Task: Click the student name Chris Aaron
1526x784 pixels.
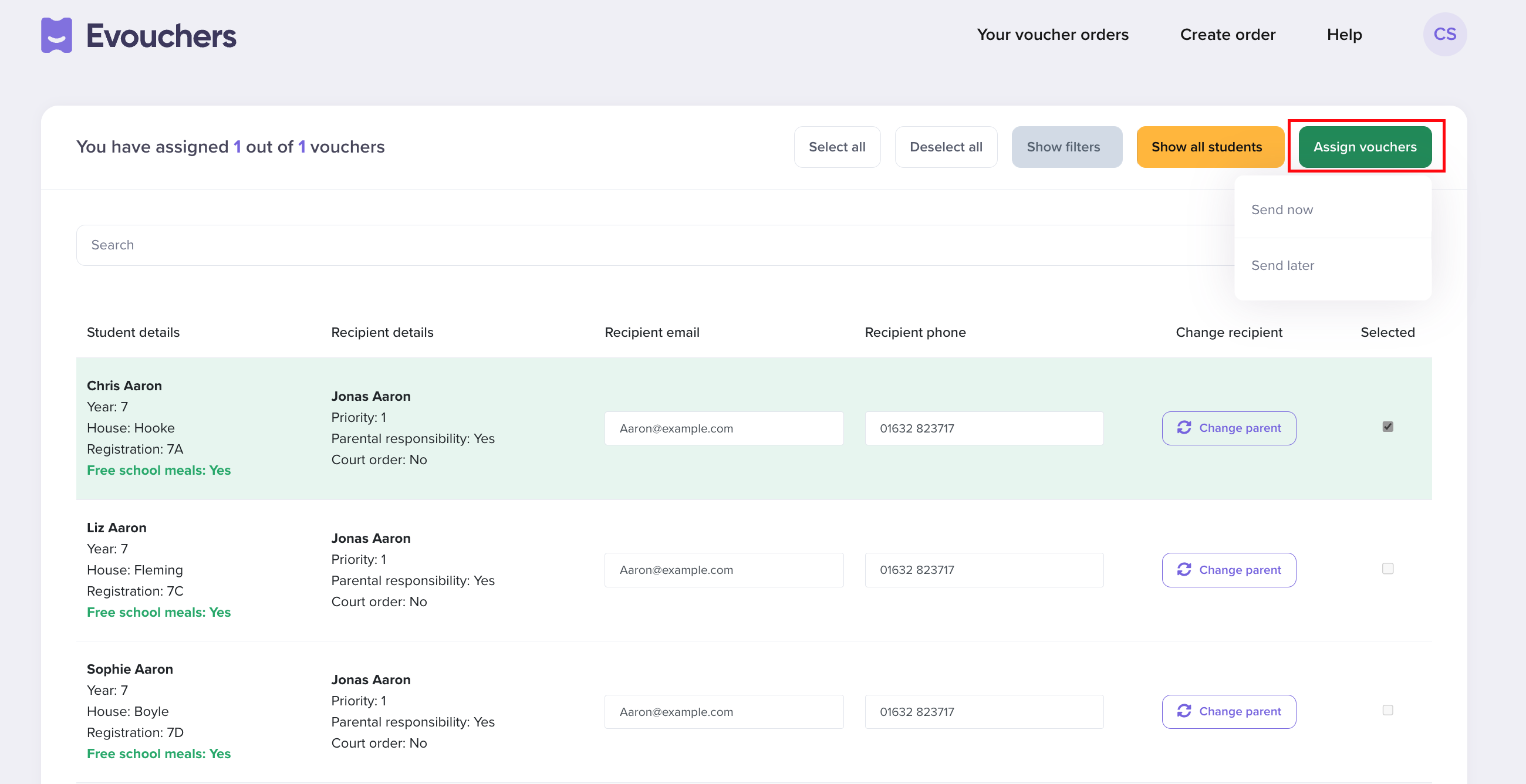Action: click(x=124, y=386)
